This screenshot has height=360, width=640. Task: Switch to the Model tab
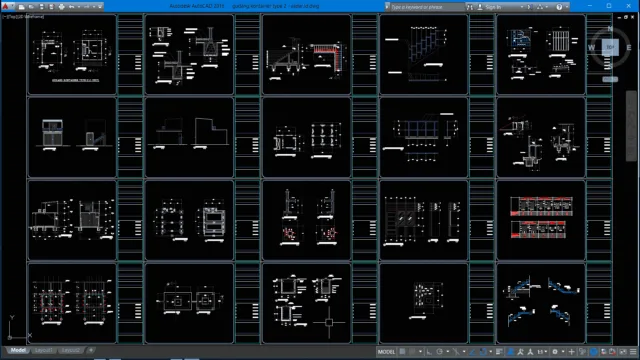[18, 350]
